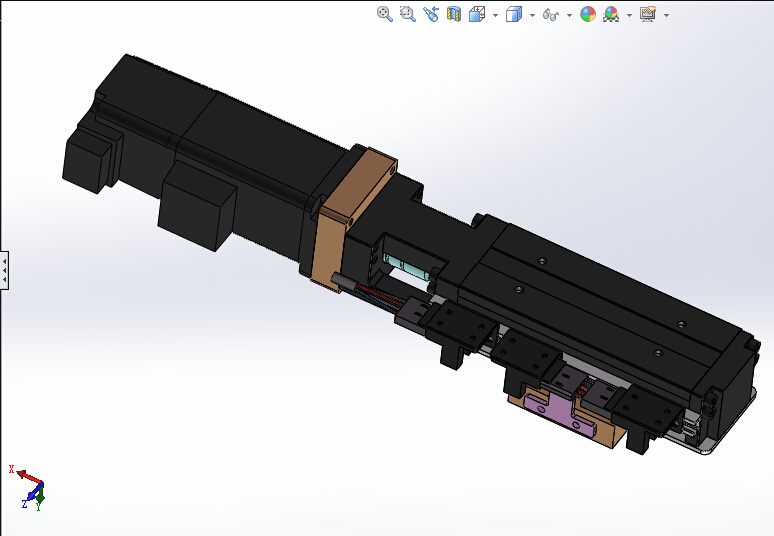Activate the Zoom to Area tool
Image resolution: width=774 pixels, height=536 pixels.
tap(408, 14)
